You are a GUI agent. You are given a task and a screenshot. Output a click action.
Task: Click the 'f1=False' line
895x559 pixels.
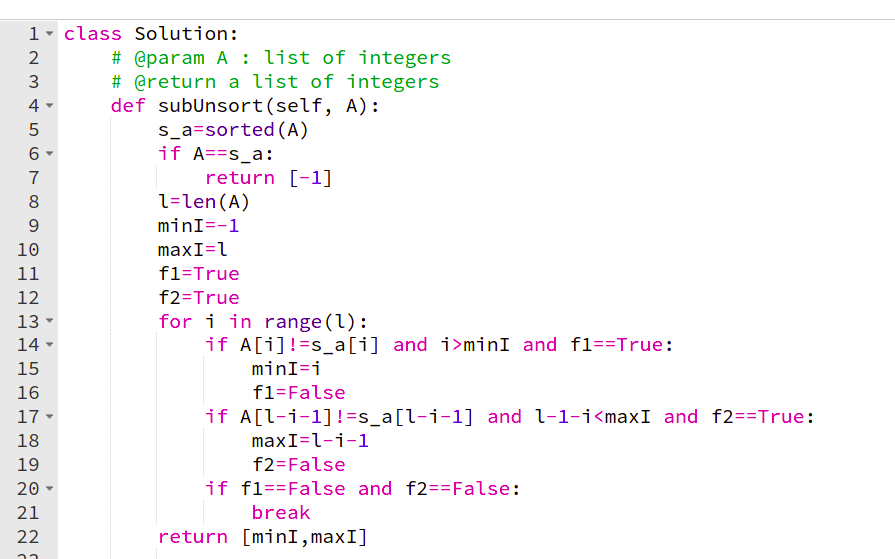click(x=299, y=393)
